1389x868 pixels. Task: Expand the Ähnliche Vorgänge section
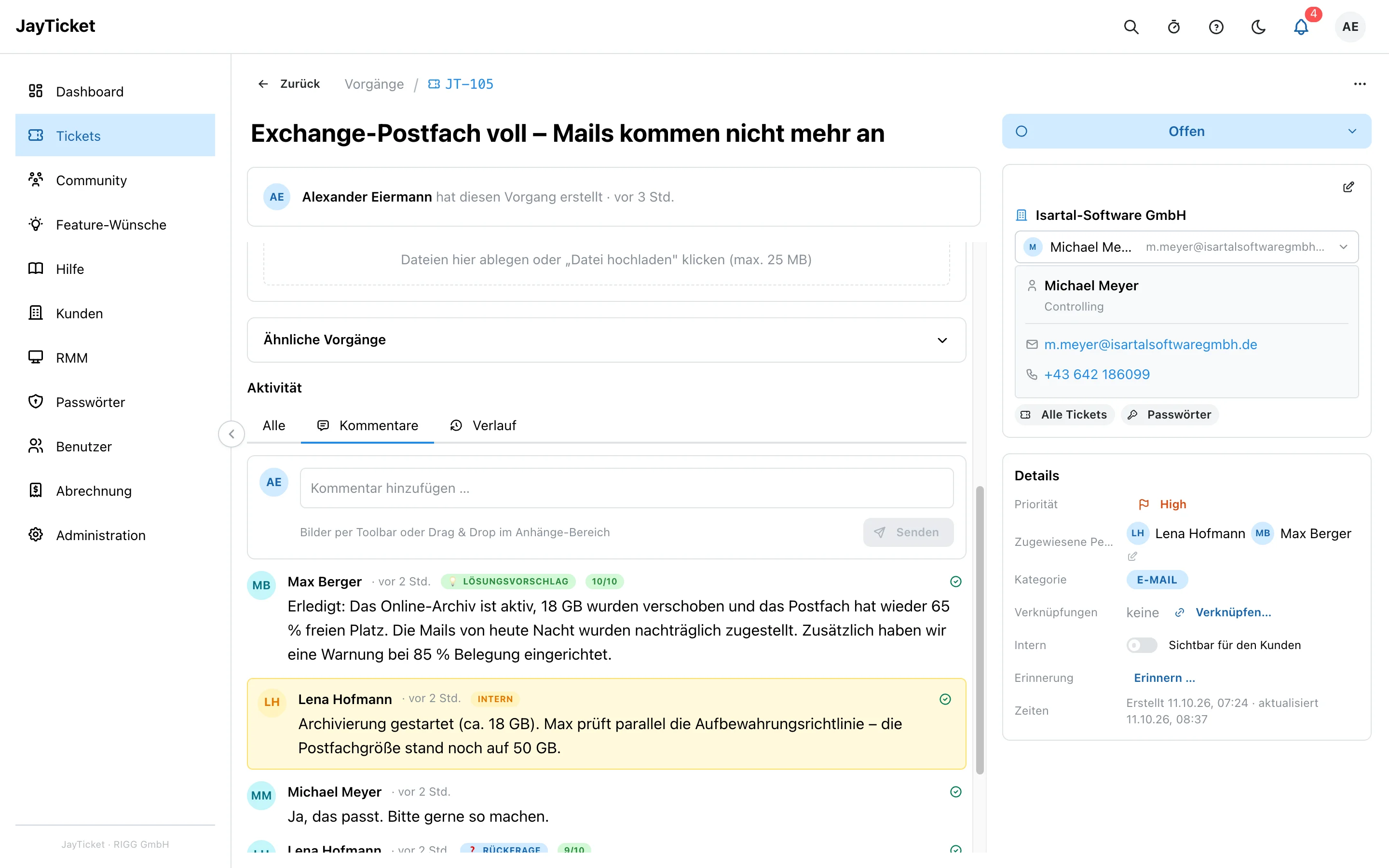coord(606,340)
